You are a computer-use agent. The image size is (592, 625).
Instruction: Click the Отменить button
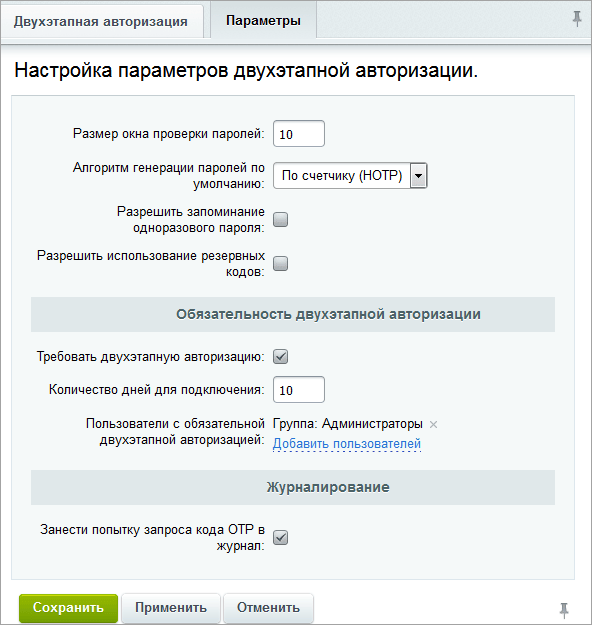pos(268,607)
